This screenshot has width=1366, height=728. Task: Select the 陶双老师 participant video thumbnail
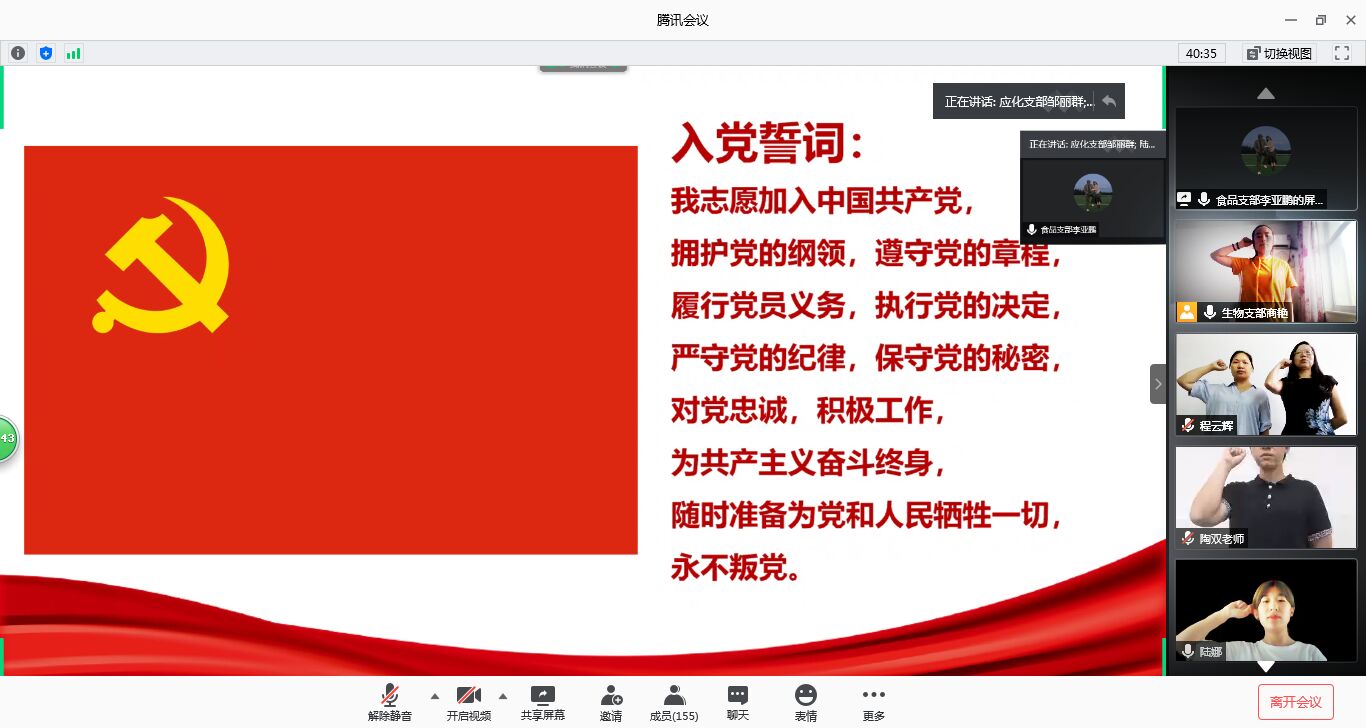click(1265, 497)
